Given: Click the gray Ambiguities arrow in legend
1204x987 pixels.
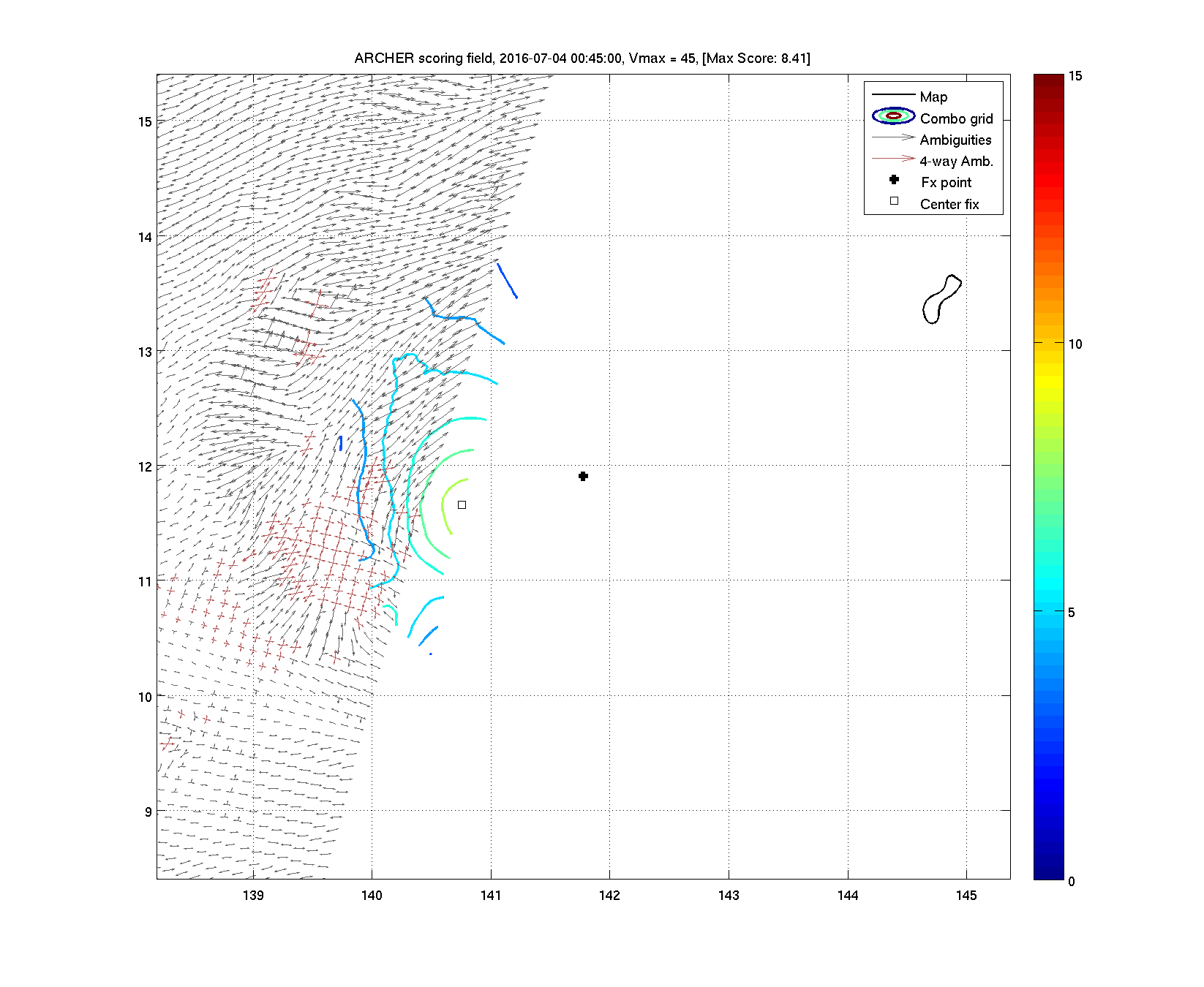Looking at the screenshot, I should 893,137.
